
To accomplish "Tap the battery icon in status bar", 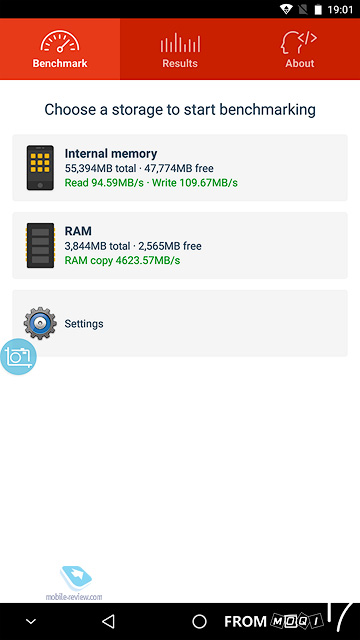I will coord(318,9).
